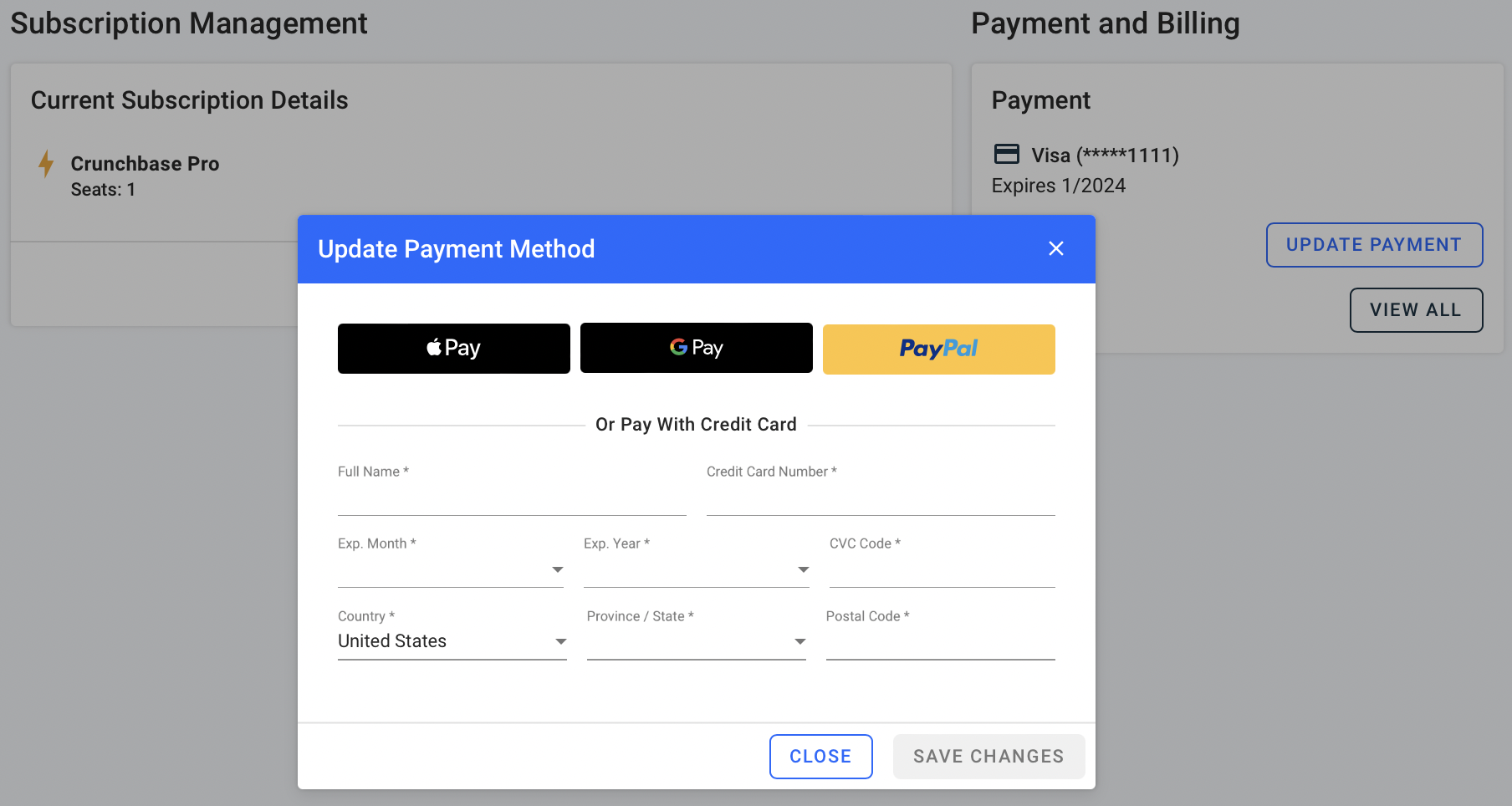Click the lightning bolt icon beside Crunchbase Pro
This screenshot has height=806, width=1512.
(x=46, y=164)
